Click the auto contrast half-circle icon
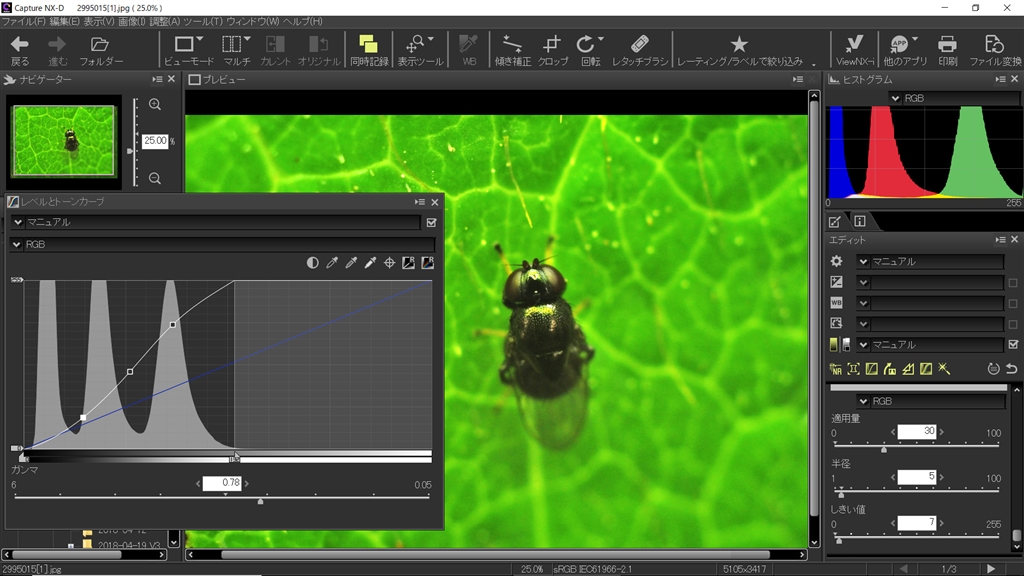Viewport: 1024px width, 576px height. [313, 263]
